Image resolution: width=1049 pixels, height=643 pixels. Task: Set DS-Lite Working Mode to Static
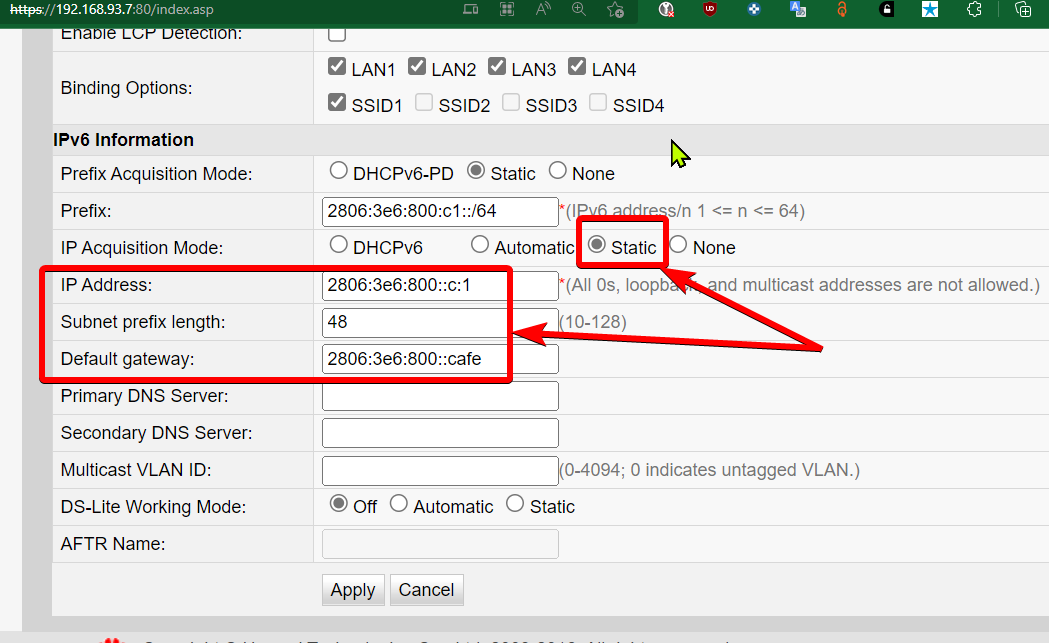515,504
